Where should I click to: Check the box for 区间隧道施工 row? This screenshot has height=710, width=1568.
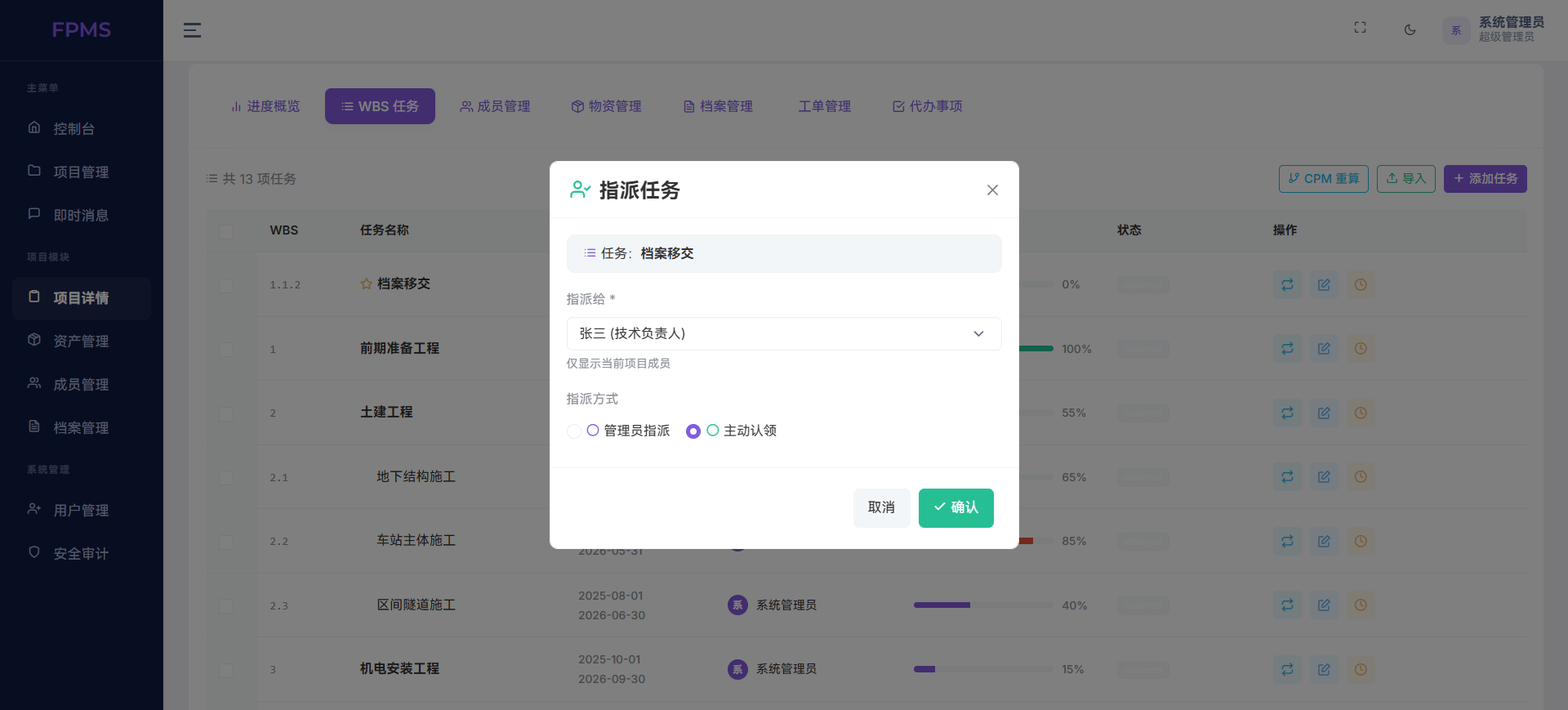coord(226,606)
